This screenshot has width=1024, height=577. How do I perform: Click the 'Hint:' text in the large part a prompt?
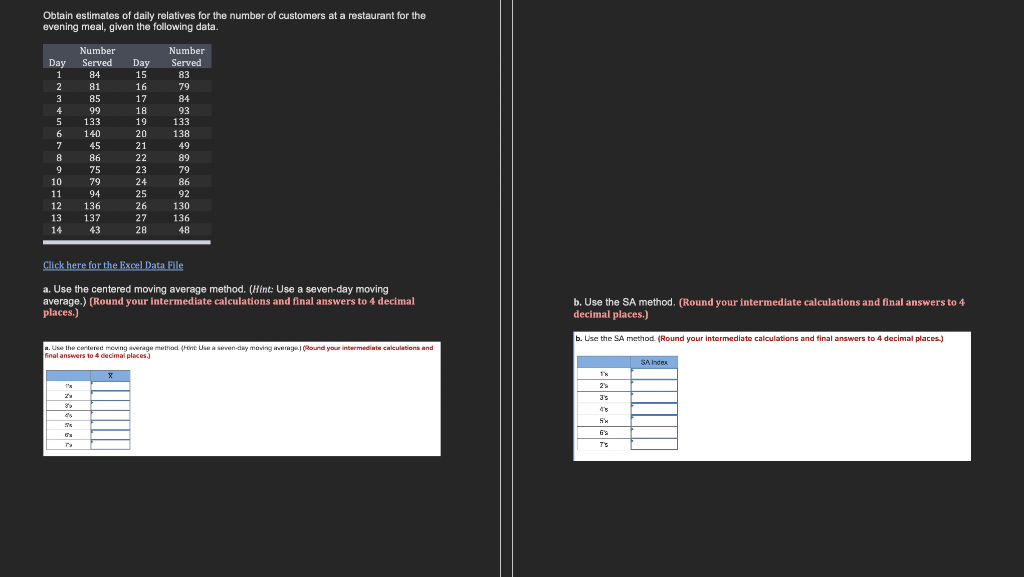[x=263, y=289]
